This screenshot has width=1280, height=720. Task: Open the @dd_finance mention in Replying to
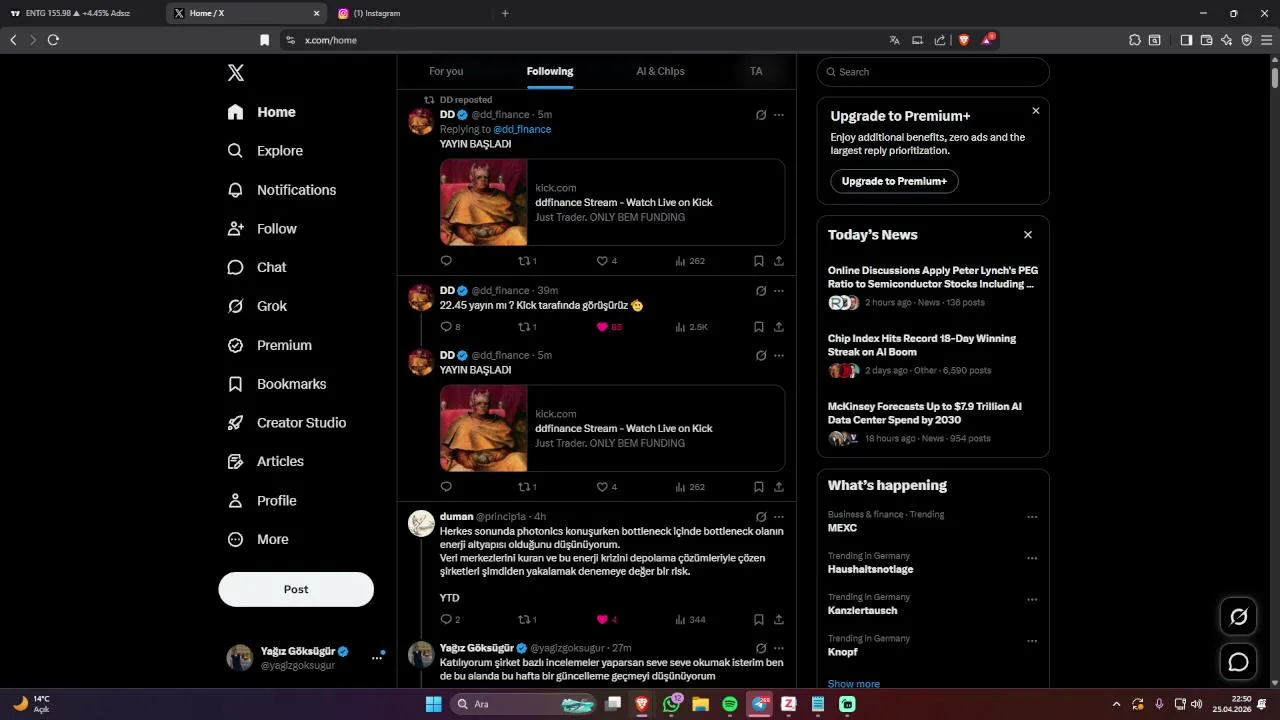click(522, 129)
